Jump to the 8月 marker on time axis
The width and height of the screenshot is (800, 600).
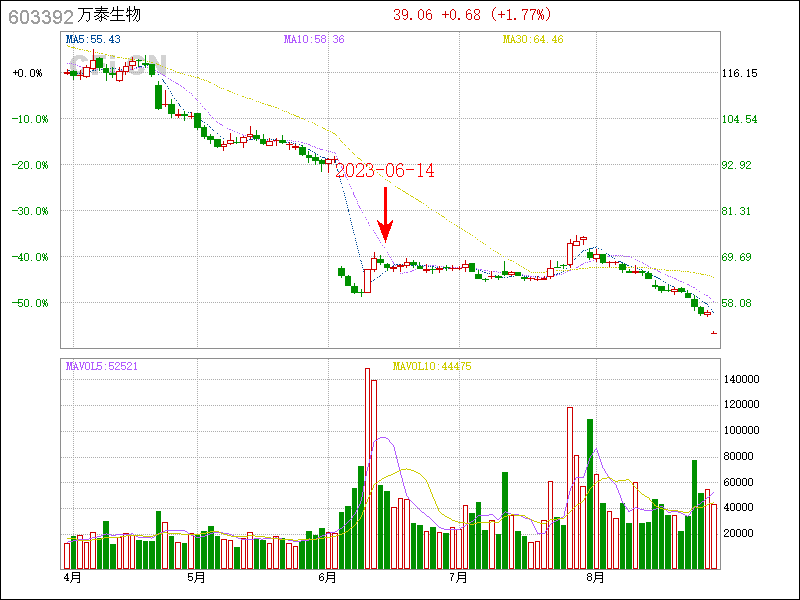595,577
